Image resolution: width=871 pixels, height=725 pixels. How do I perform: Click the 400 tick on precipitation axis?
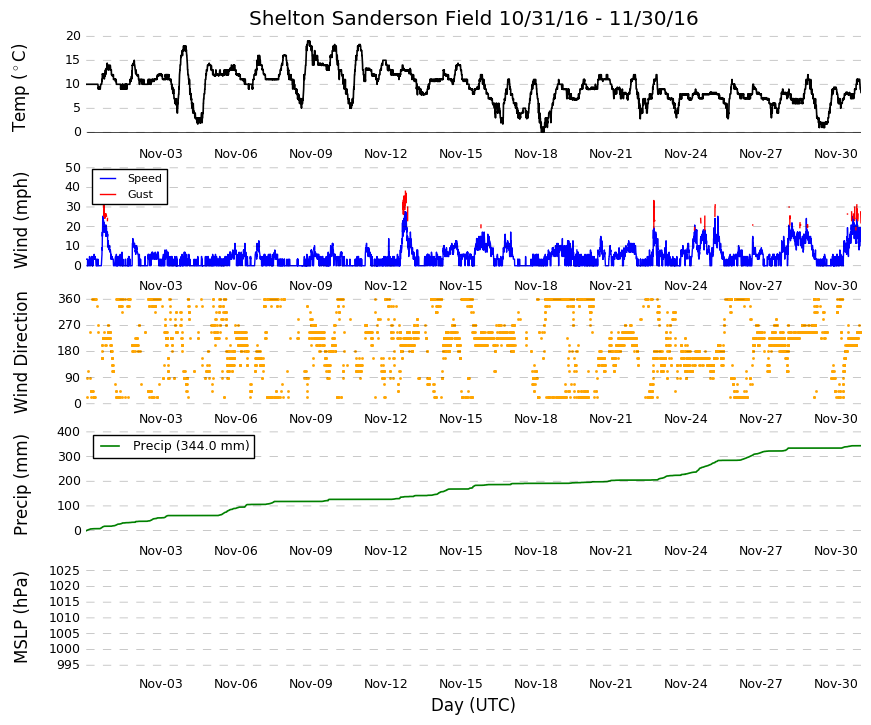click(69, 432)
